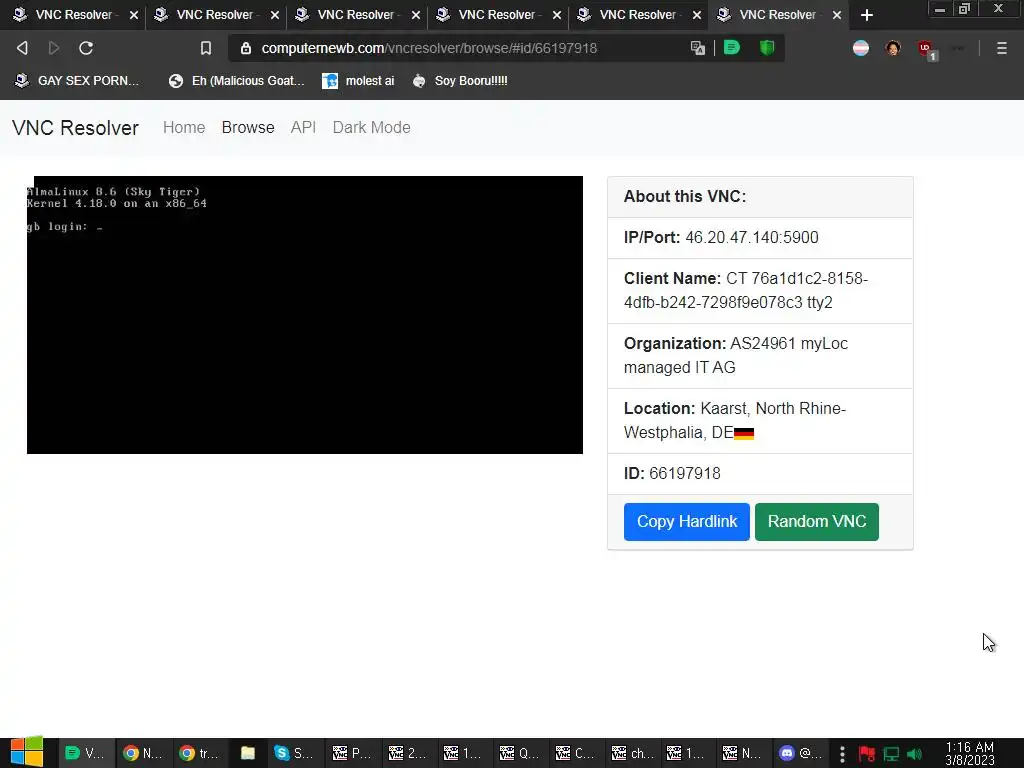Image resolution: width=1024 pixels, height=768 pixels.
Task: Click the green speech-bubble icon in address bar
Action: coord(732,48)
